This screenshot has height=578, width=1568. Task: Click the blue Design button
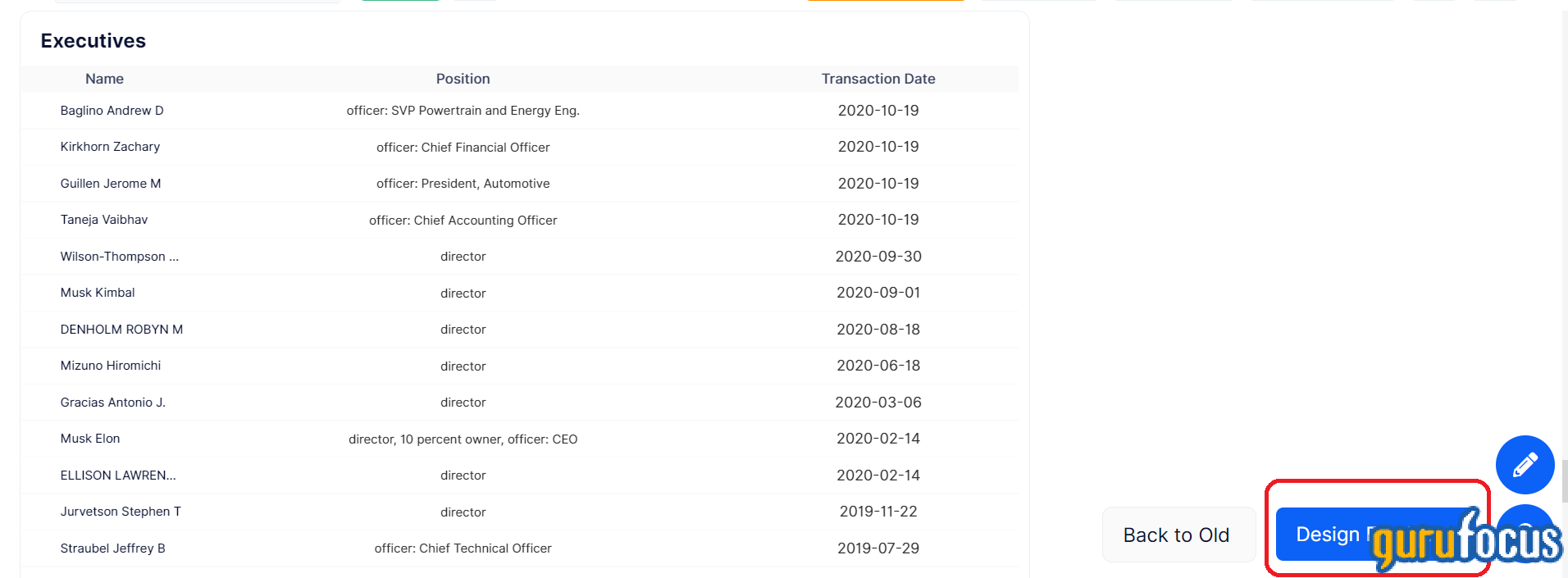click(x=1327, y=535)
